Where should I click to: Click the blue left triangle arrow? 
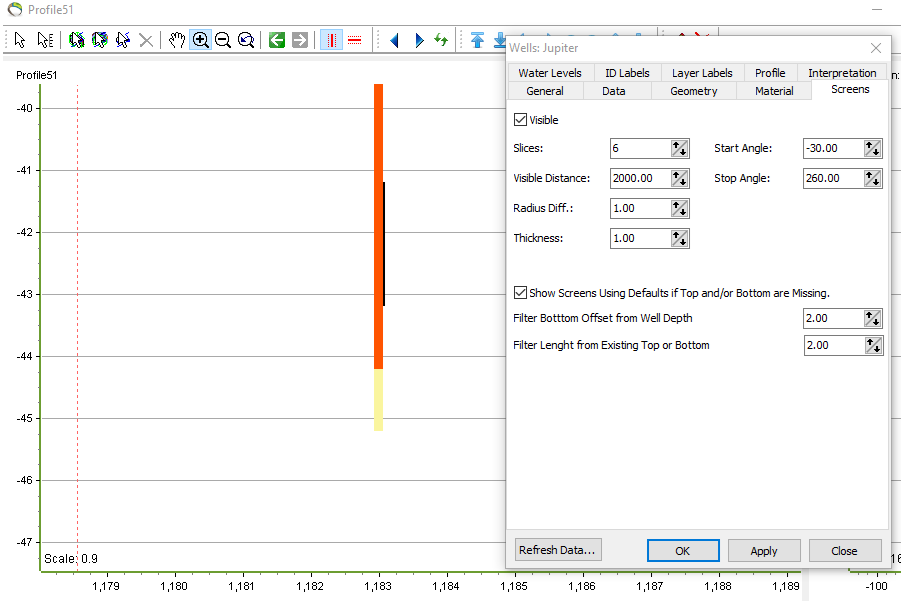coord(394,40)
